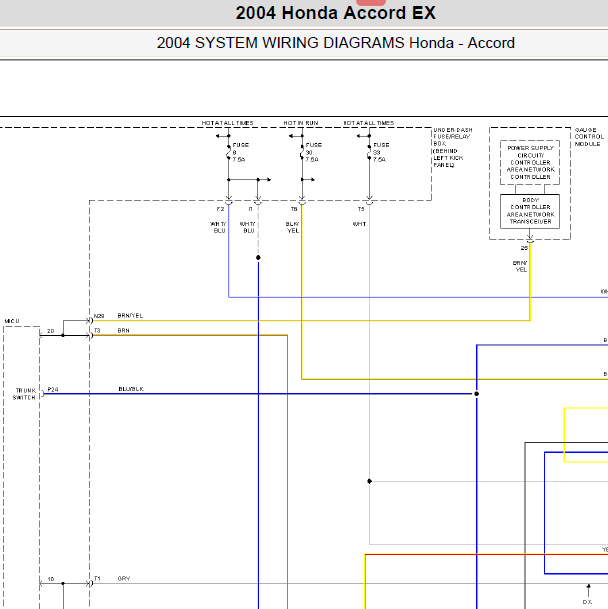Screen dimensions: 608x609
Task: Click the 'TRUNK SWITCH' label
Action: (25, 394)
